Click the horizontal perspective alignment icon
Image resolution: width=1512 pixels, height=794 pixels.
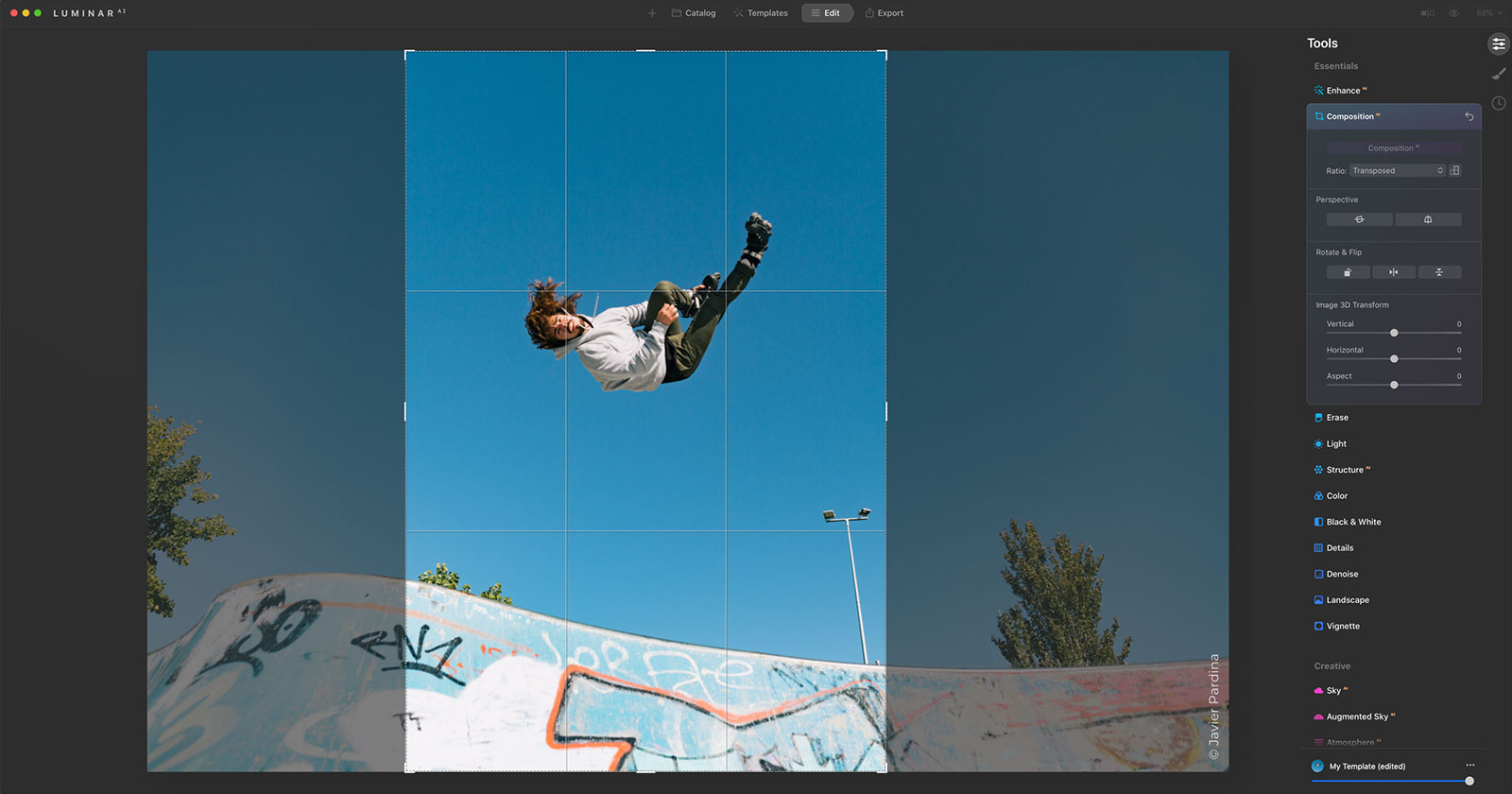point(1359,219)
